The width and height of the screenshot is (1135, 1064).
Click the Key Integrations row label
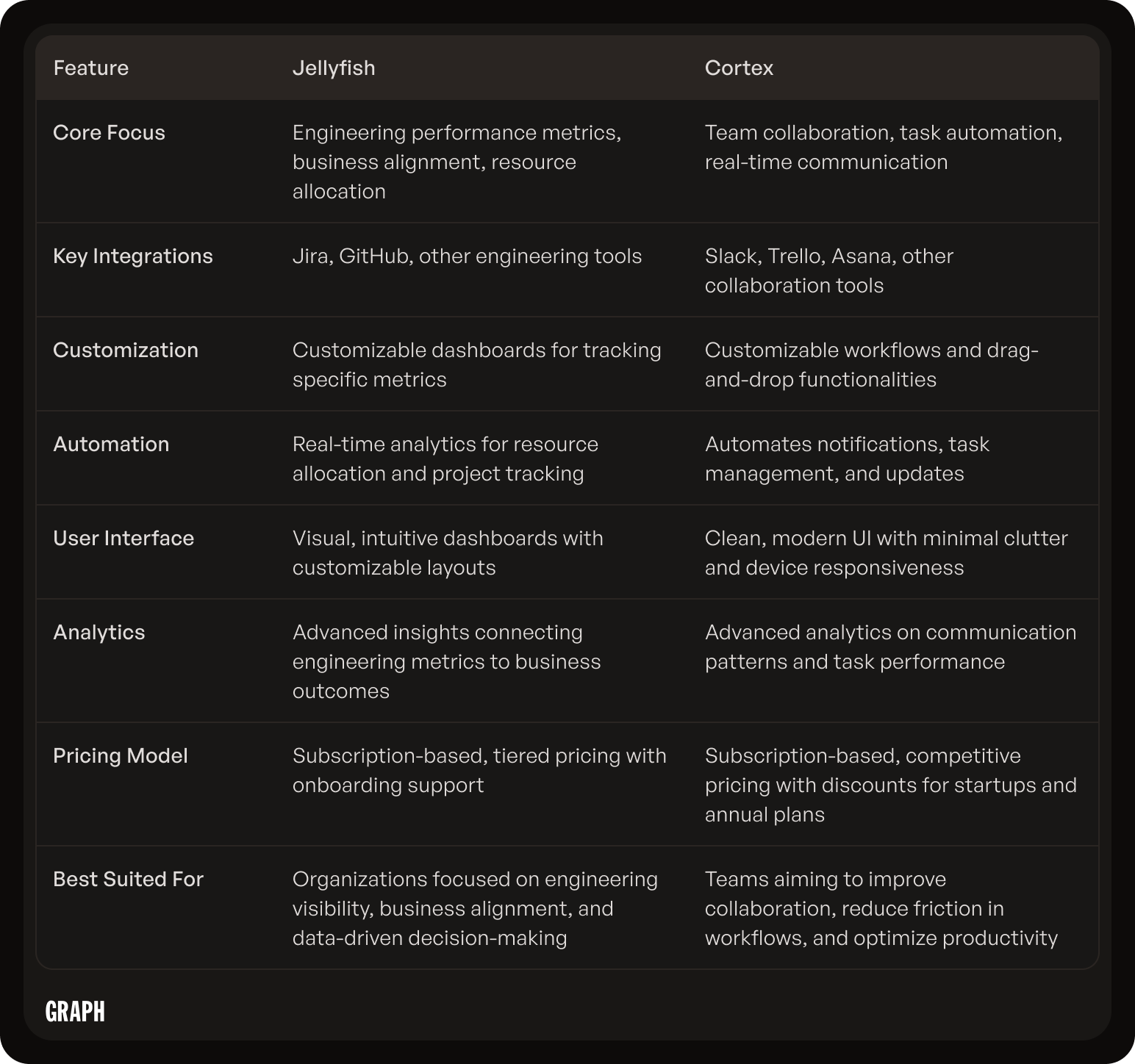(133, 256)
